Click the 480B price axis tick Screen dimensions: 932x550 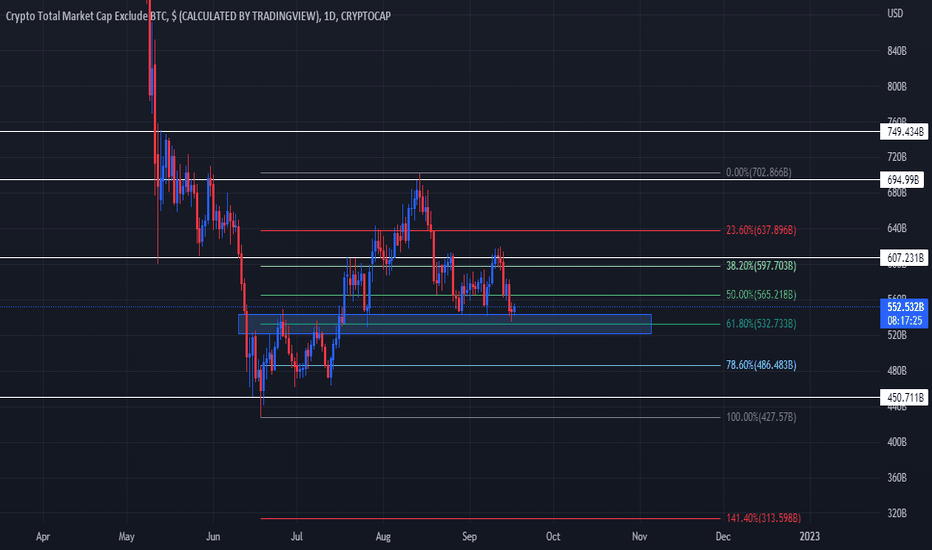tap(897, 371)
